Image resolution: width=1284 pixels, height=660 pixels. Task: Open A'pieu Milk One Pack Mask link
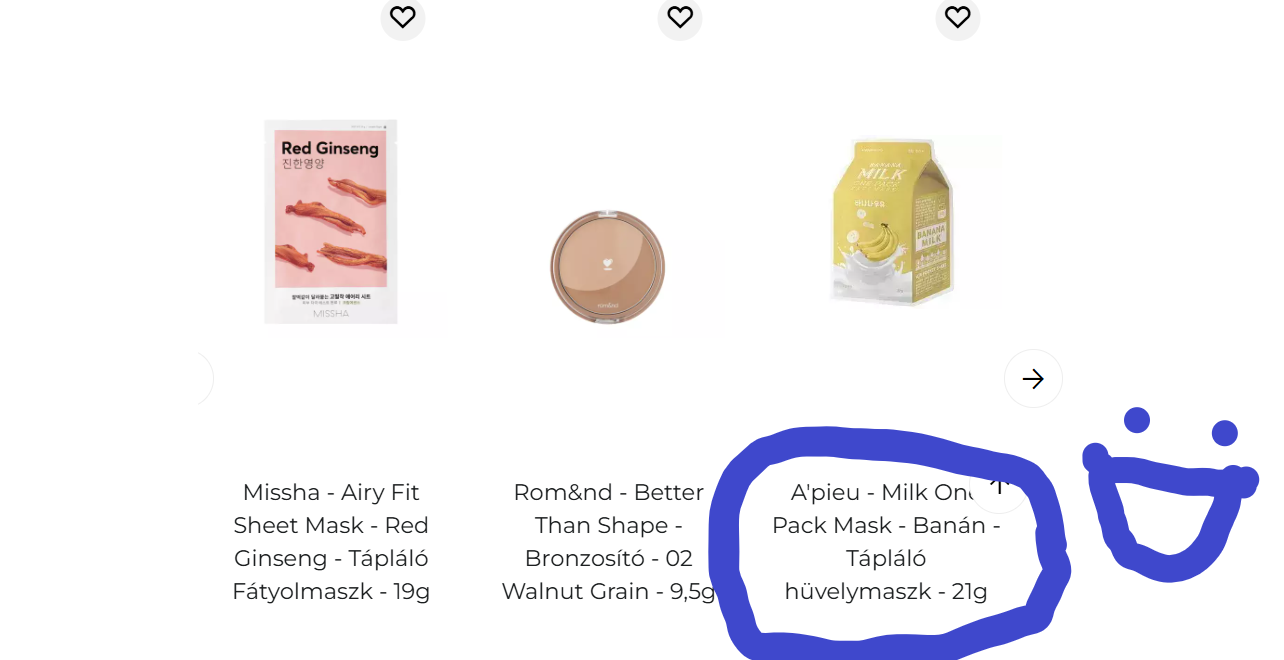click(886, 542)
